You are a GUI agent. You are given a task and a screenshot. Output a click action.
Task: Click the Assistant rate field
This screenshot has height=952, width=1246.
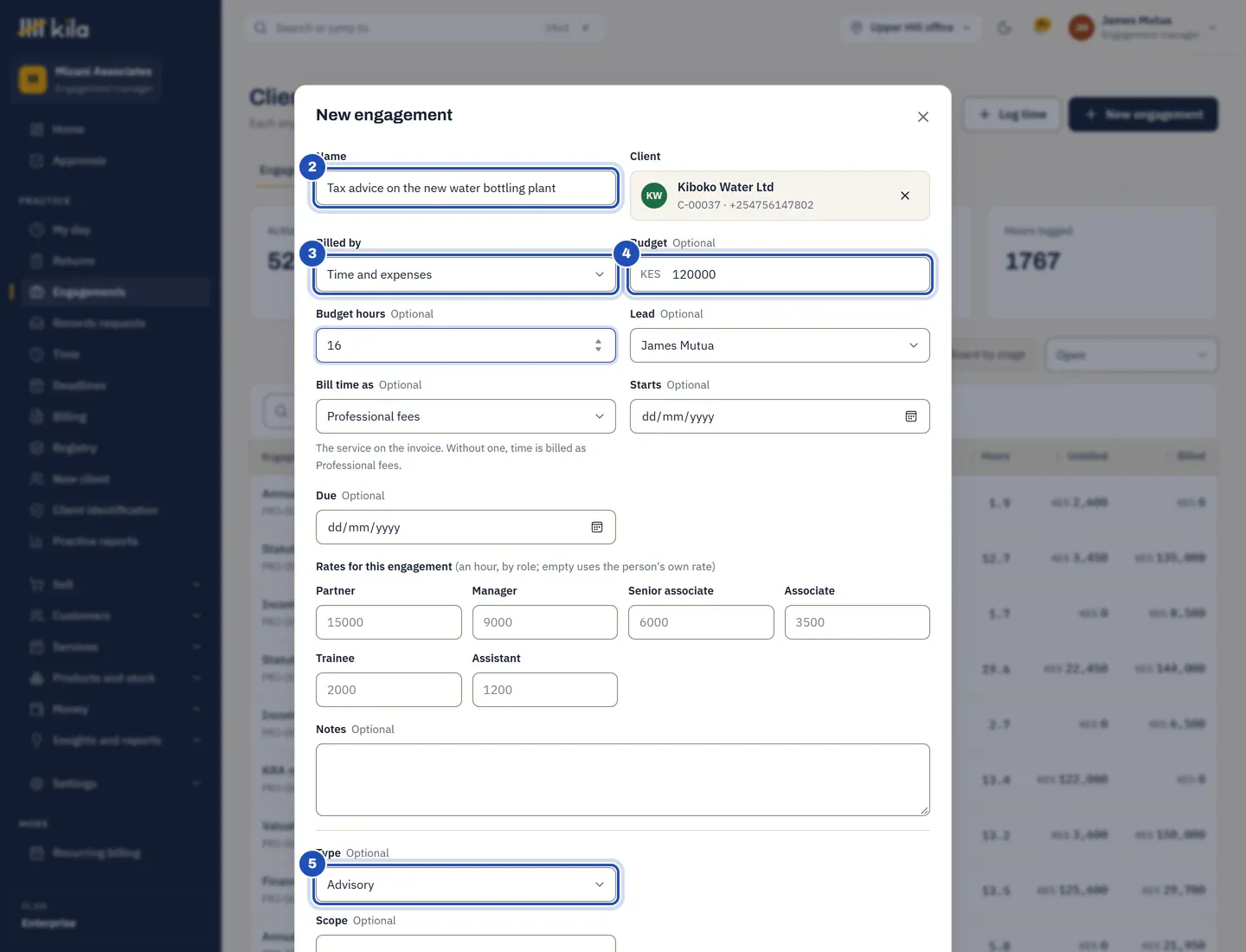(545, 690)
